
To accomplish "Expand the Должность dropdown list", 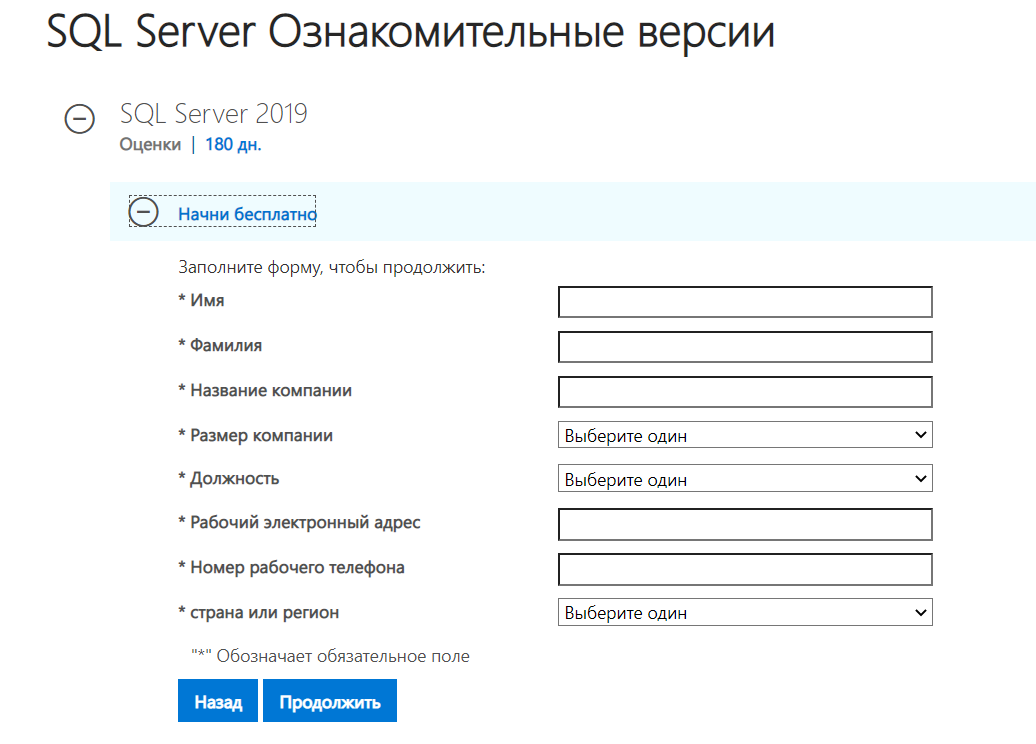I will [745, 479].
